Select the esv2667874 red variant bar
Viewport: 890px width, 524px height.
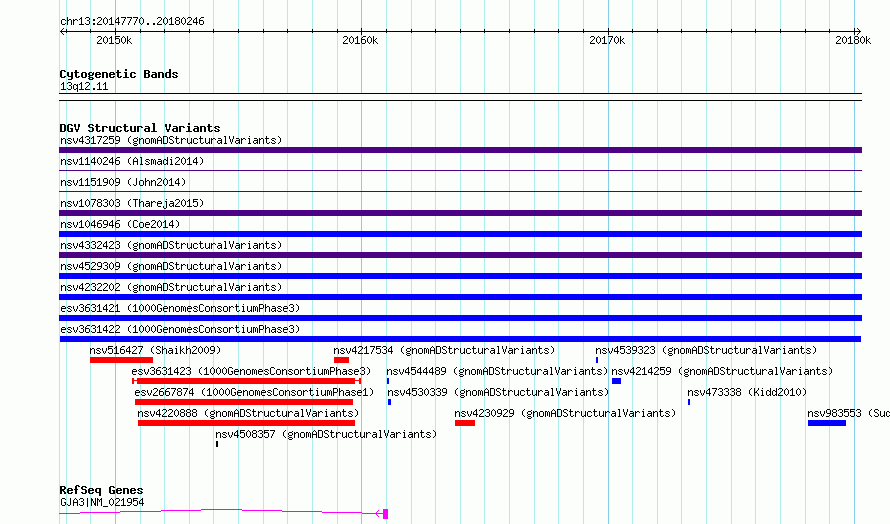pos(244,402)
